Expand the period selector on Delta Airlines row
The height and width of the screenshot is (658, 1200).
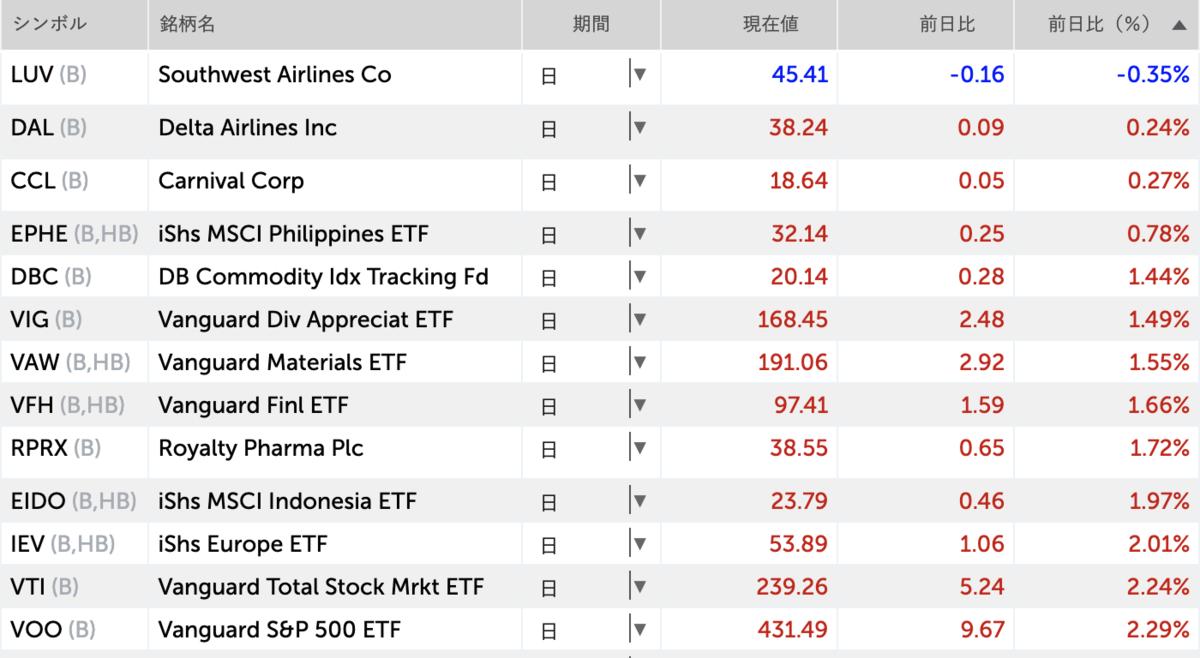[x=640, y=128]
